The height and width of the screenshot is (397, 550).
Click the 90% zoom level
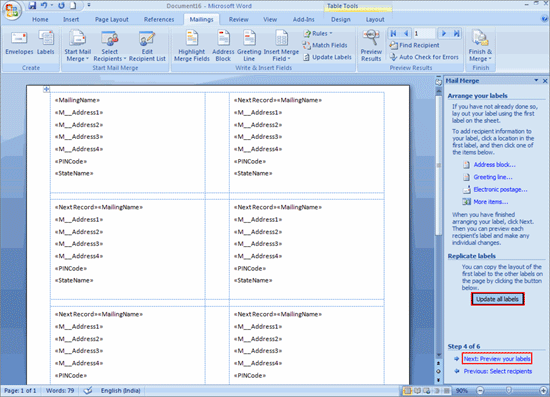point(462,390)
